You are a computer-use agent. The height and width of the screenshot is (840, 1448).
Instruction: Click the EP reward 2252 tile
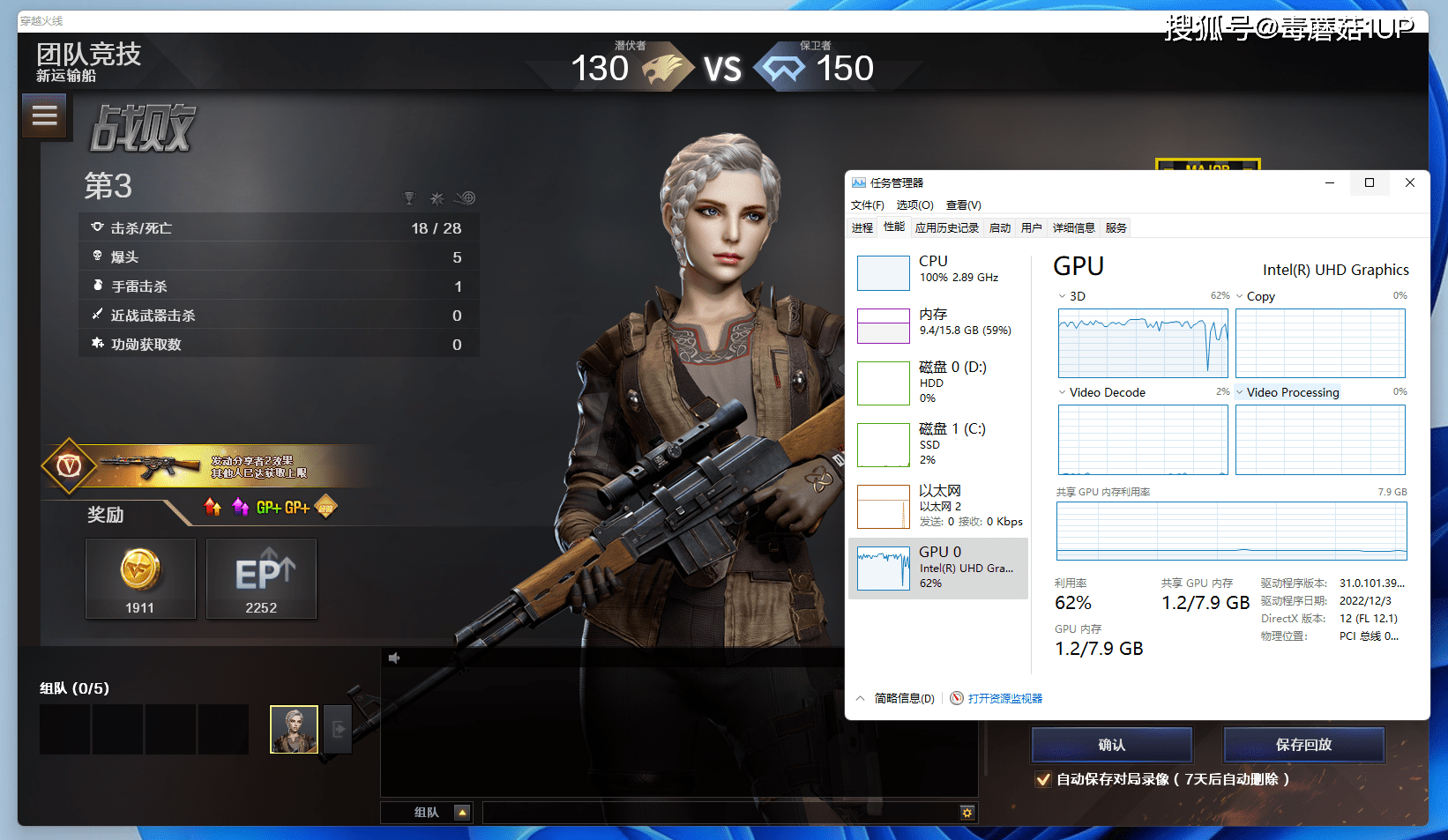pyautogui.click(x=261, y=578)
